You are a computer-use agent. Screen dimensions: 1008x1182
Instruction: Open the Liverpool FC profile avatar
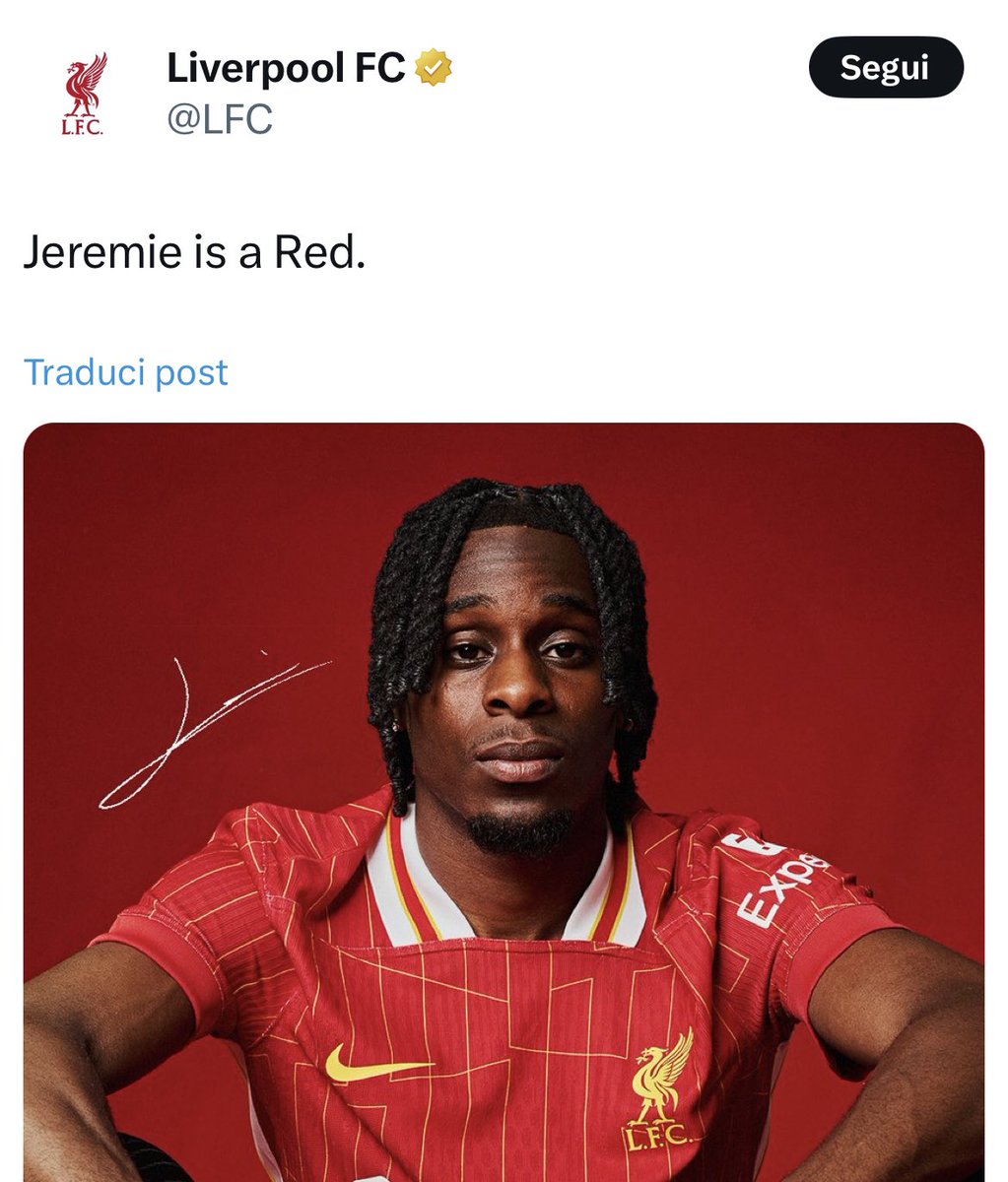(84, 96)
